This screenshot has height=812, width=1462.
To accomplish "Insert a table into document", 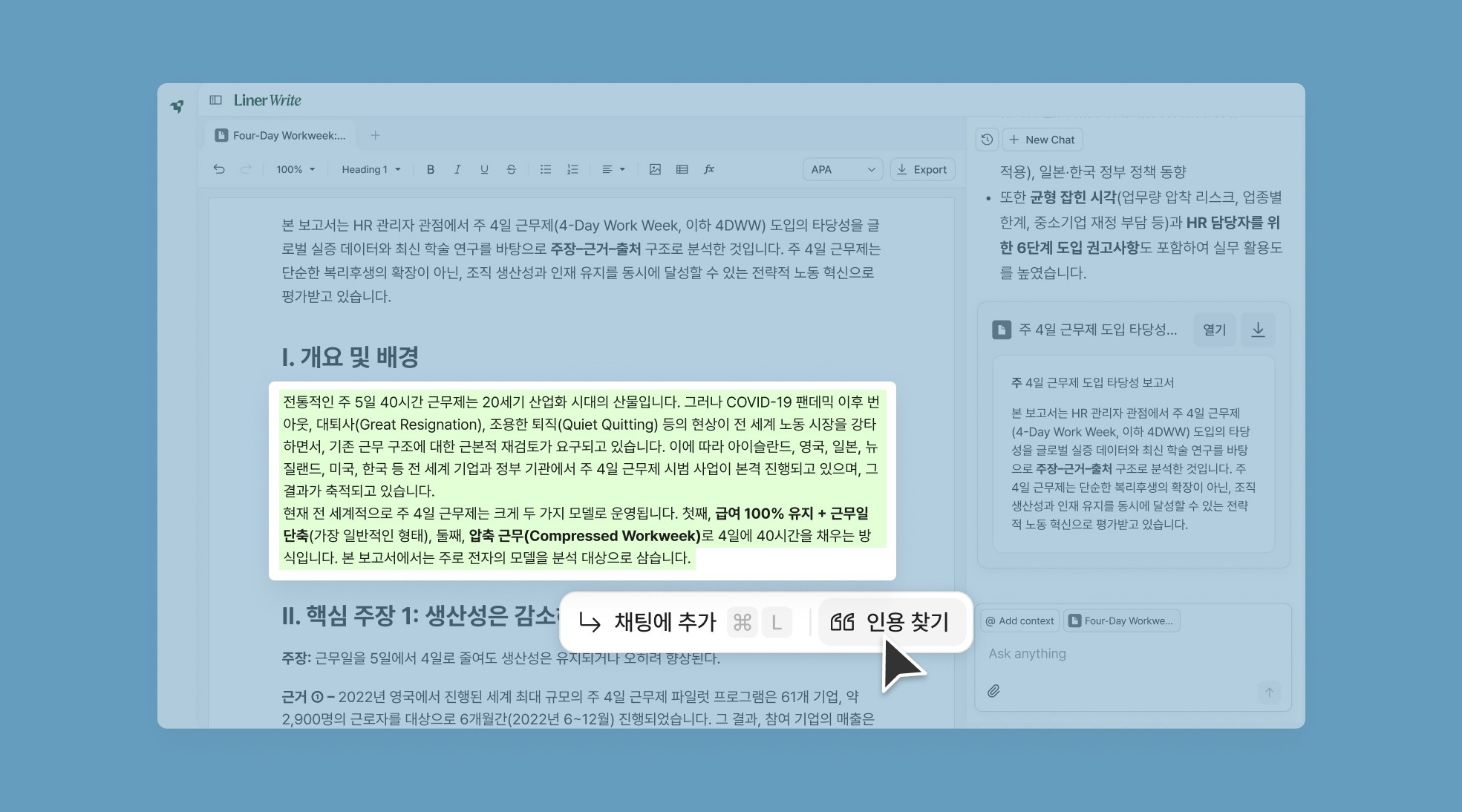I will [682, 169].
